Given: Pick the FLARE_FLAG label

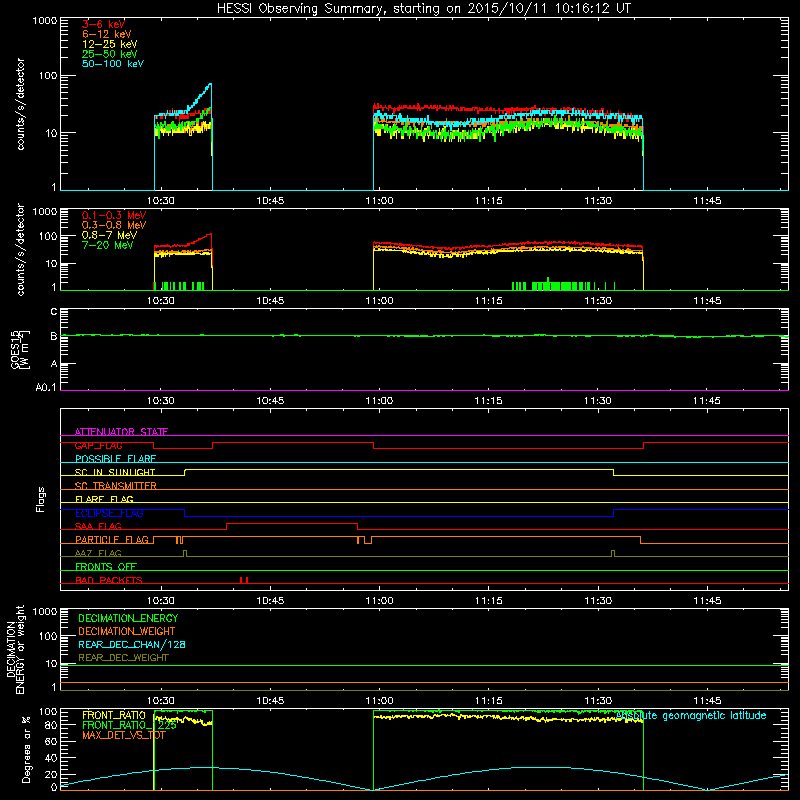Looking at the screenshot, I should (x=104, y=499).
